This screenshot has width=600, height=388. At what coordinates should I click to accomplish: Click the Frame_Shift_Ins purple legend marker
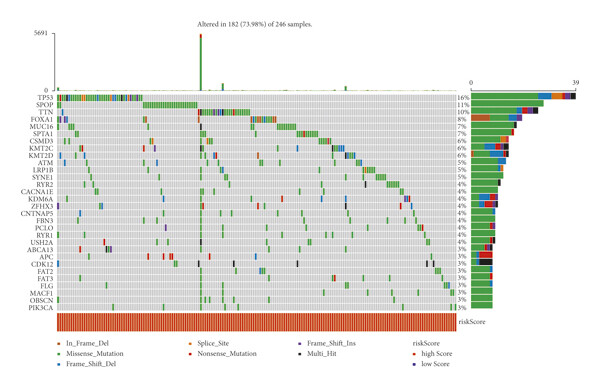300,344
